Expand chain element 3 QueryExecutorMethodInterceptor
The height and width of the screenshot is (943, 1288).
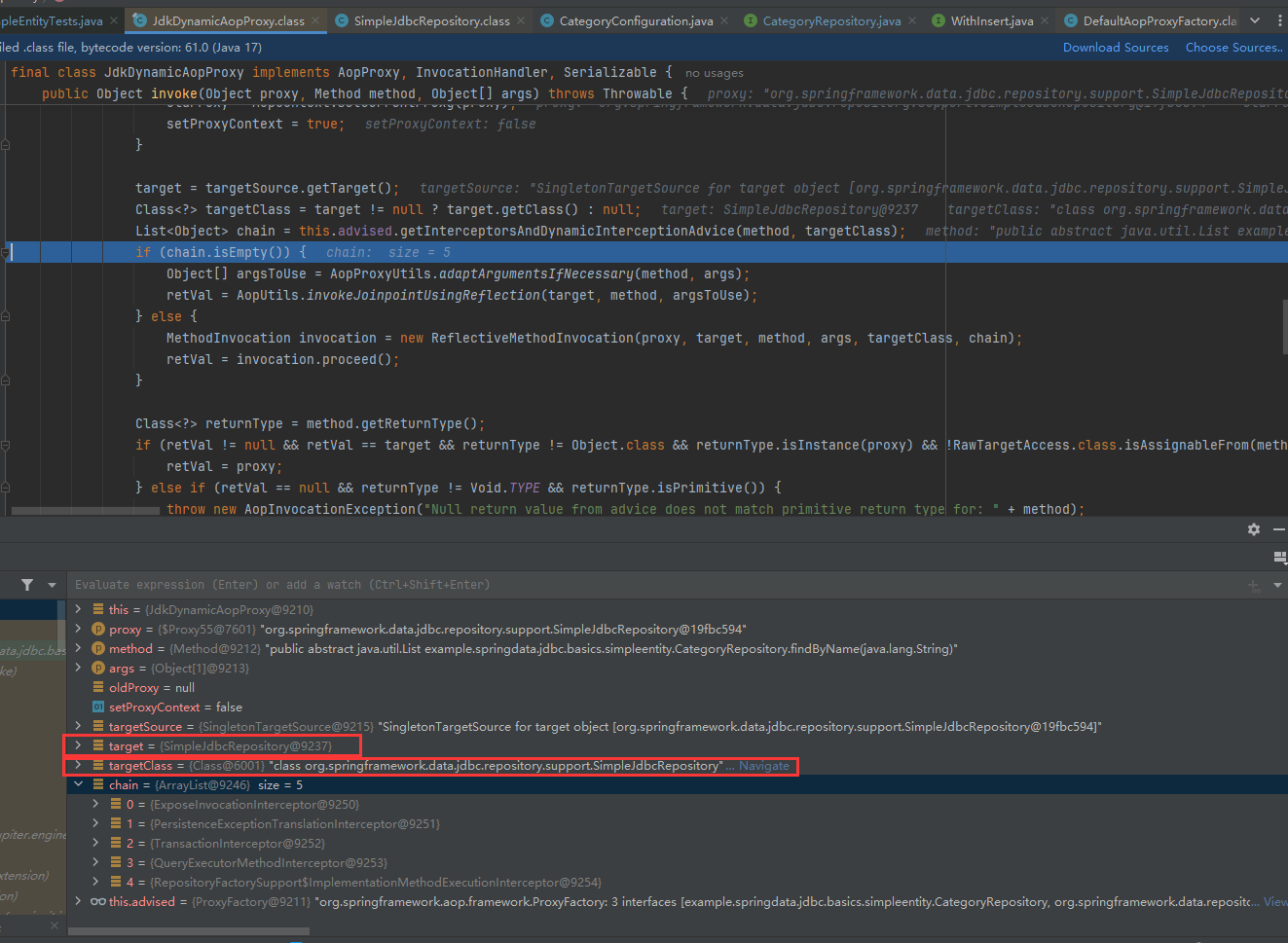[95, 862]
